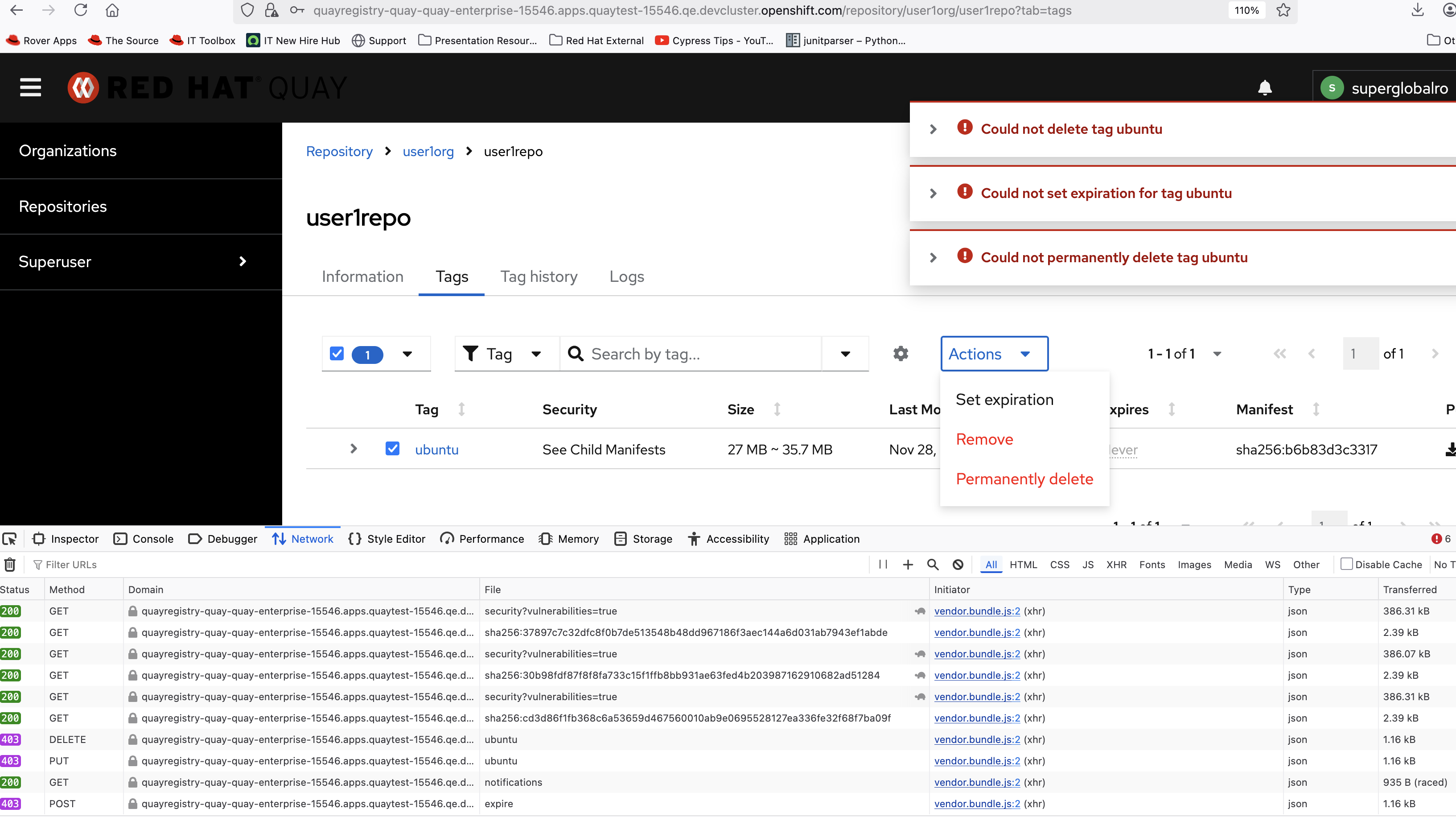1456x817 pixels.
Task: Activate the element picker icon in devtools
Action: (x=10, y=539)
